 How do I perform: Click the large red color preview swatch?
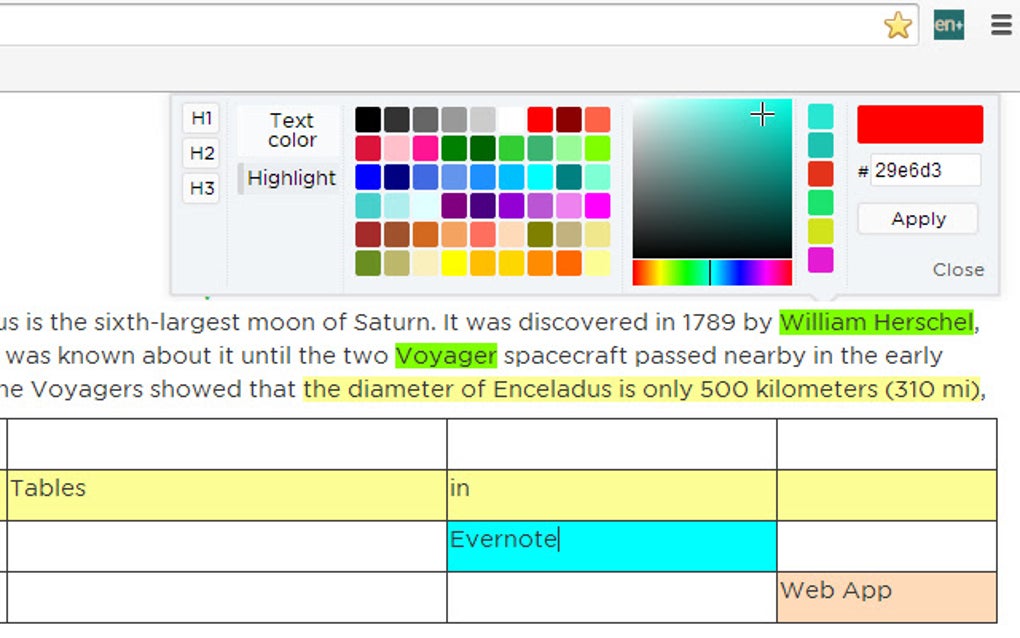[x=918, y=122]
